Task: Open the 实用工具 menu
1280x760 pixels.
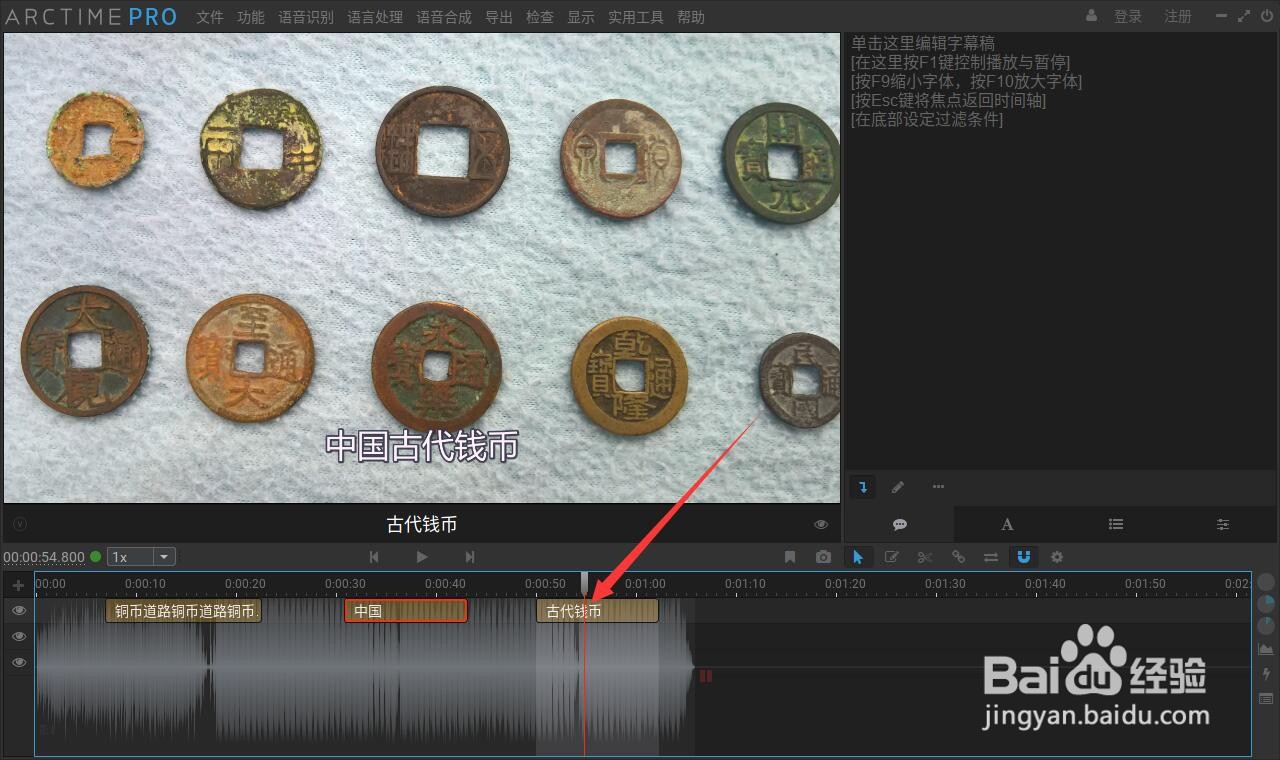Action: click(x=636, y=17)
